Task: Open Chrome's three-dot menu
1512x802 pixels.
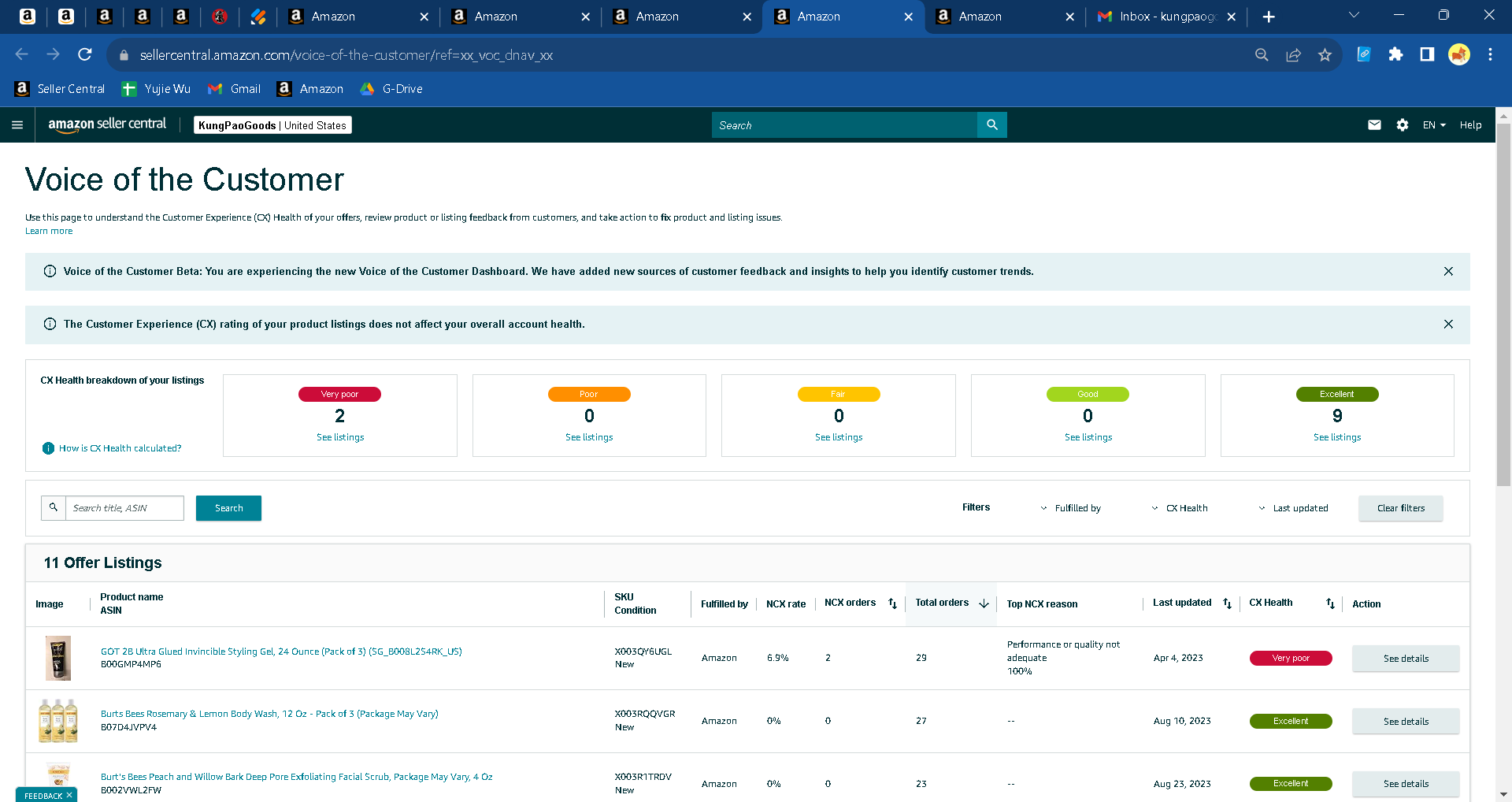Action: coord(1490,54)
